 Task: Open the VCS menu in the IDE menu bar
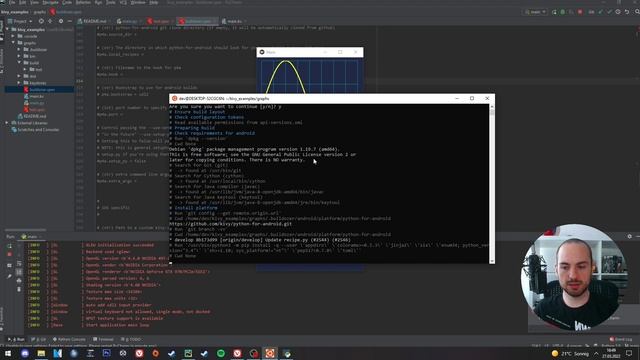tap(123, 2)
